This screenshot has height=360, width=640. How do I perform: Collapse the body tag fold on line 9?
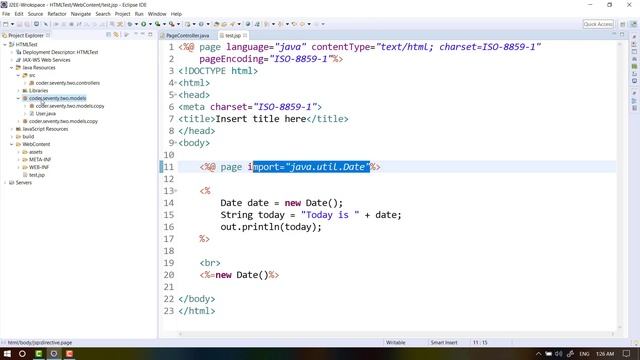[176, 142]
